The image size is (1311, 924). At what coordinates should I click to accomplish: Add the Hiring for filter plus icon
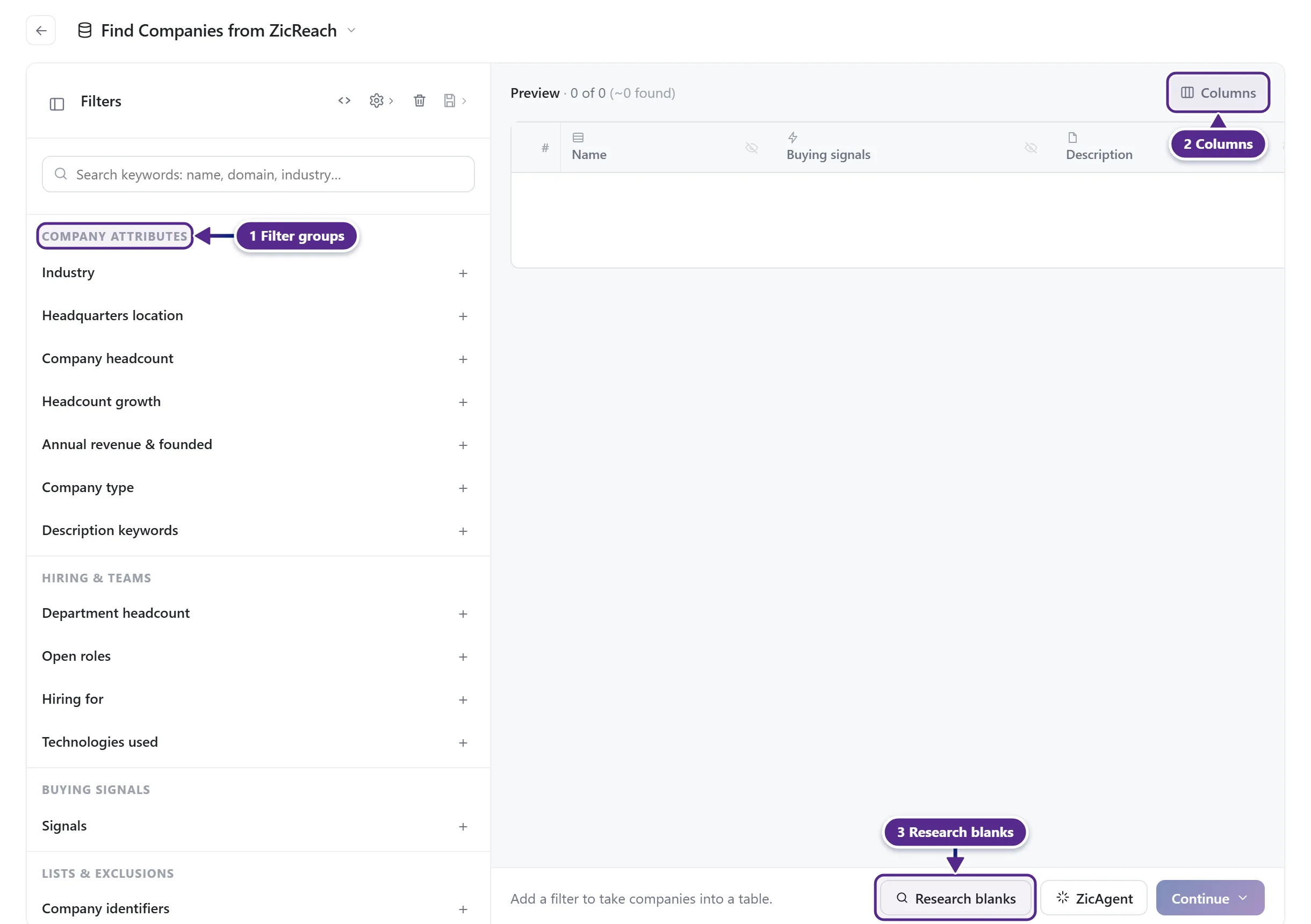(463, 700)
